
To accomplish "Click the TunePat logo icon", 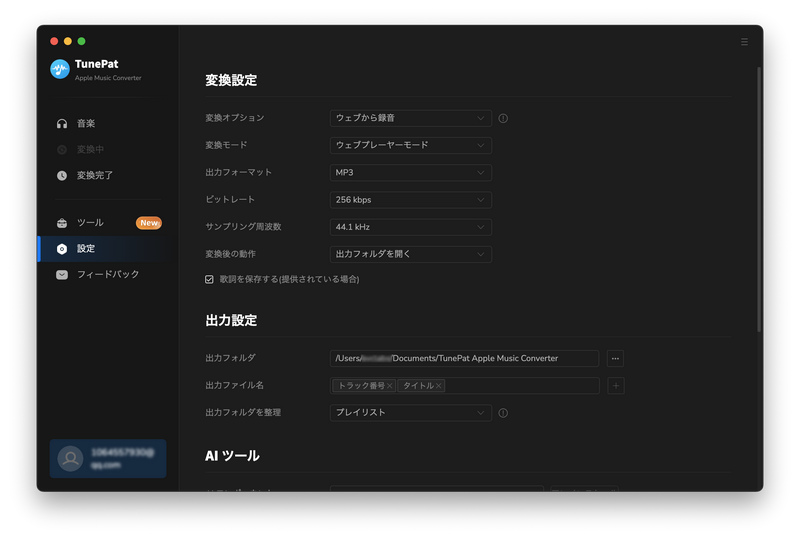I will tap(60, 69).
